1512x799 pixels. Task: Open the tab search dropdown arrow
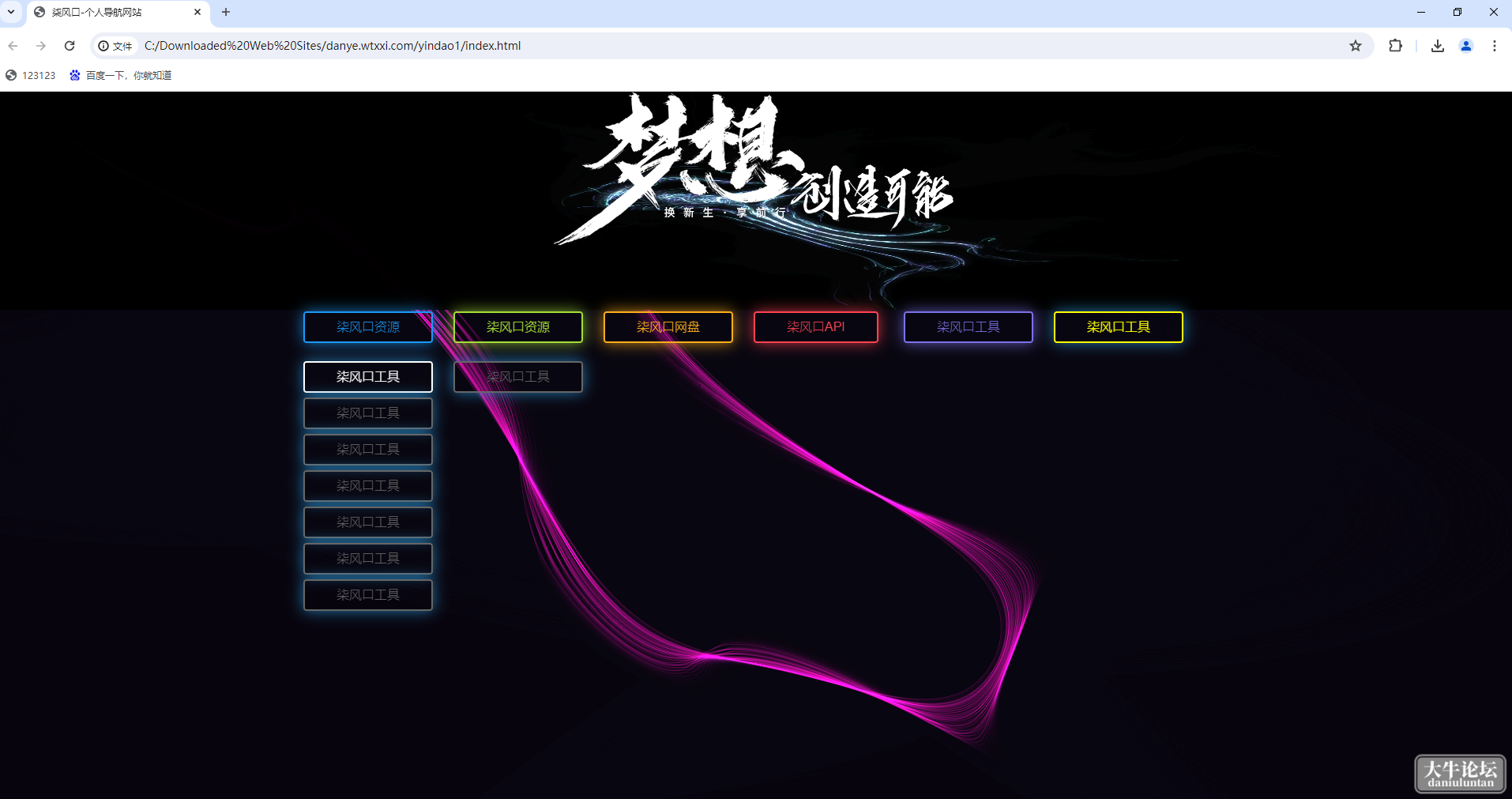tap(11, 12)
